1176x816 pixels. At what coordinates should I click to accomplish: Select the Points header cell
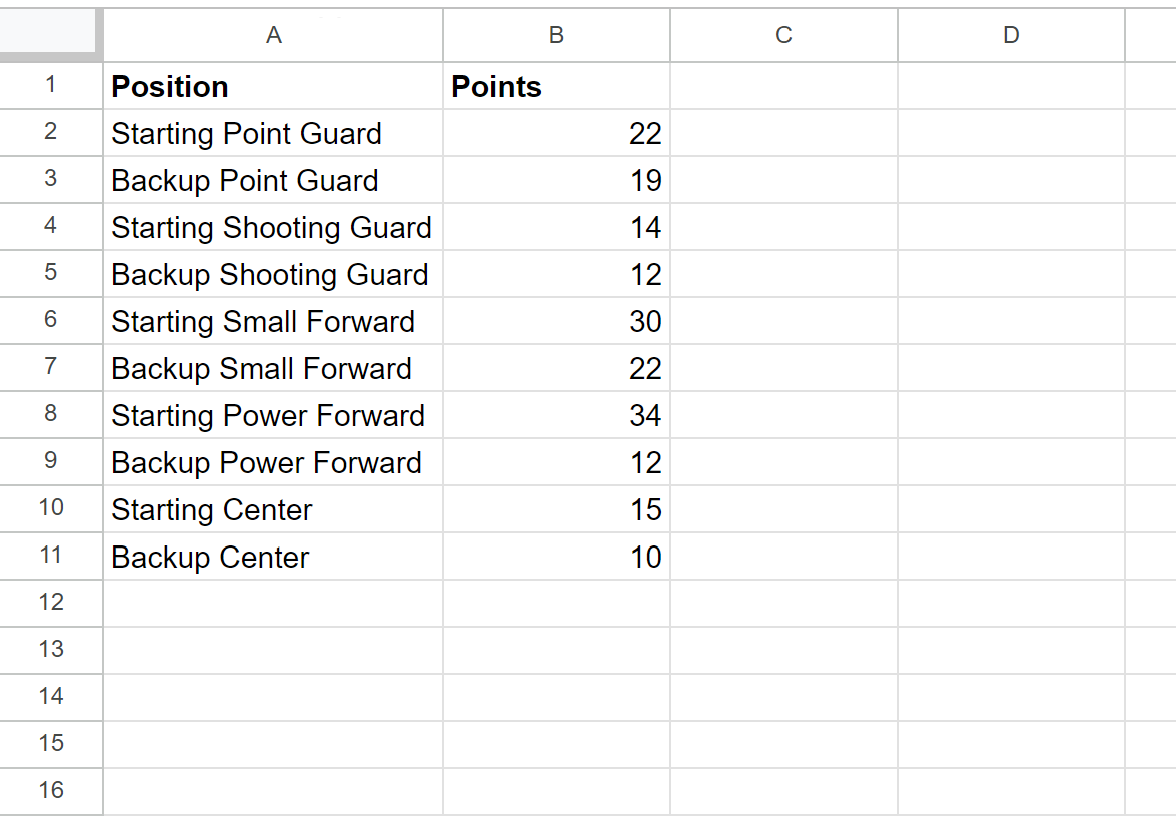pos(555,86)
